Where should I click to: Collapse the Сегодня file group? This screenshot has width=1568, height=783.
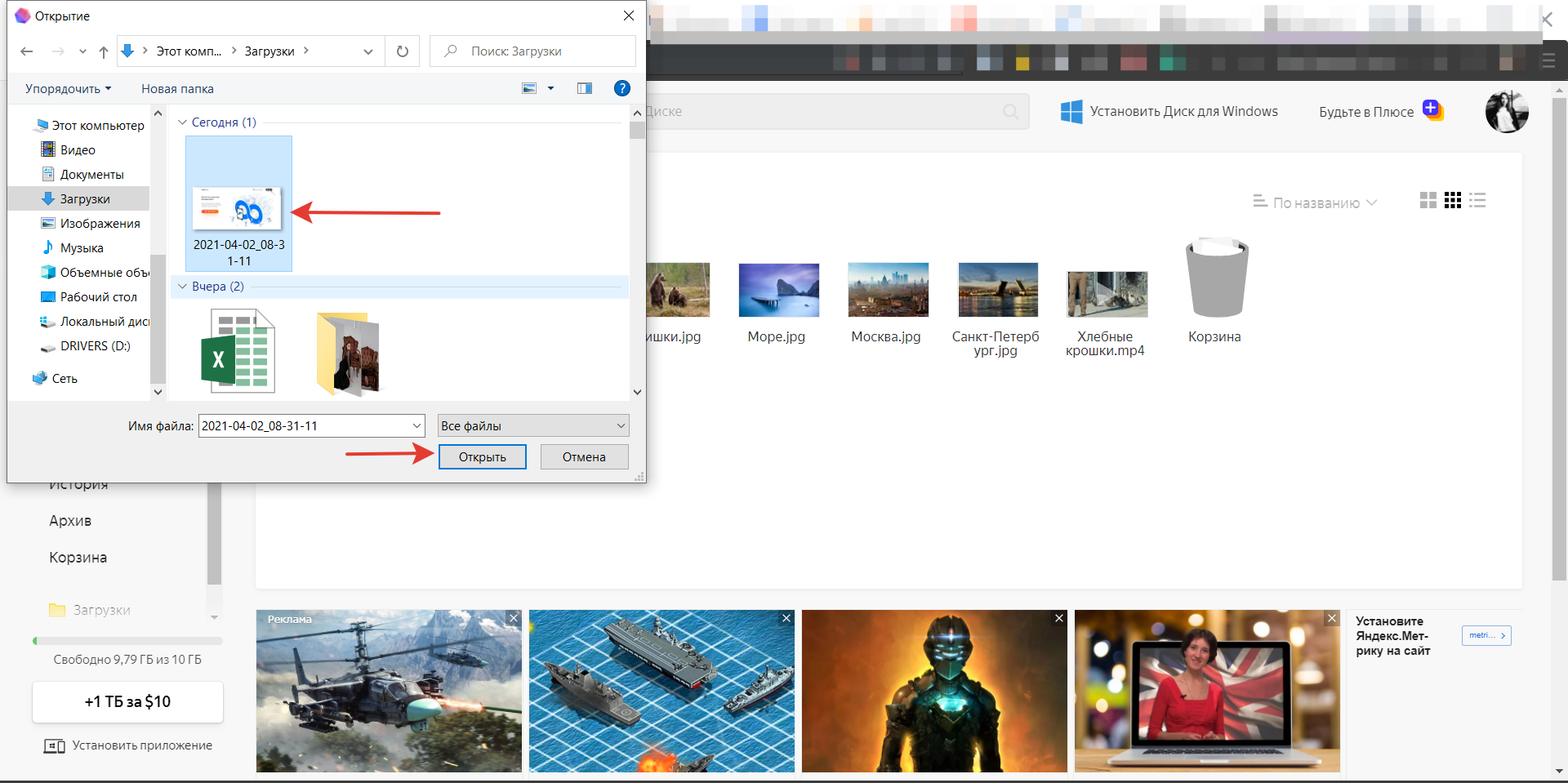coord(182,122)
